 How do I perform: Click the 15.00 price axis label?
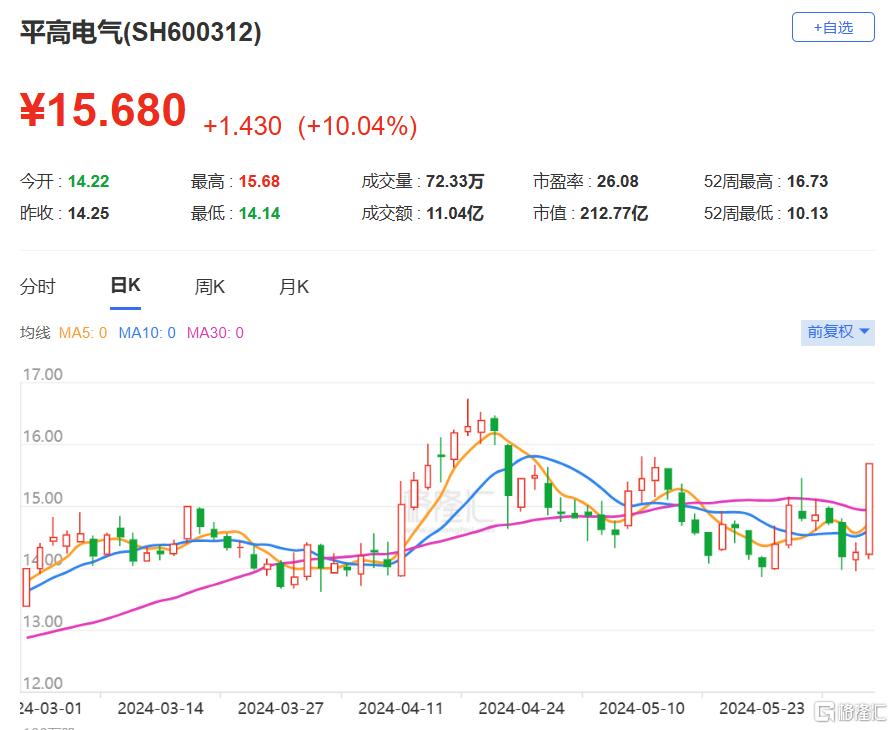[43, 498]
